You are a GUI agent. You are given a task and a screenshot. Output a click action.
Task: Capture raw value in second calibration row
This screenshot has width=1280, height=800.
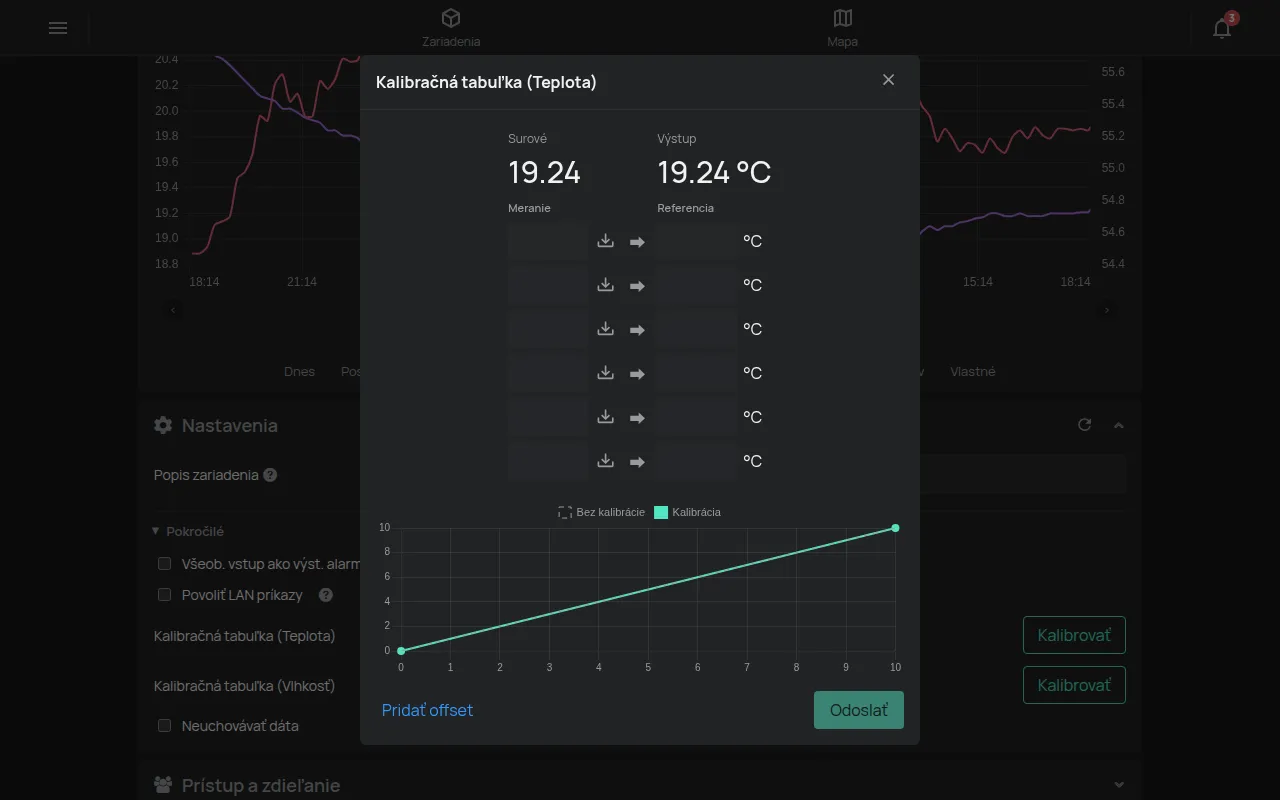click(605, 285)
